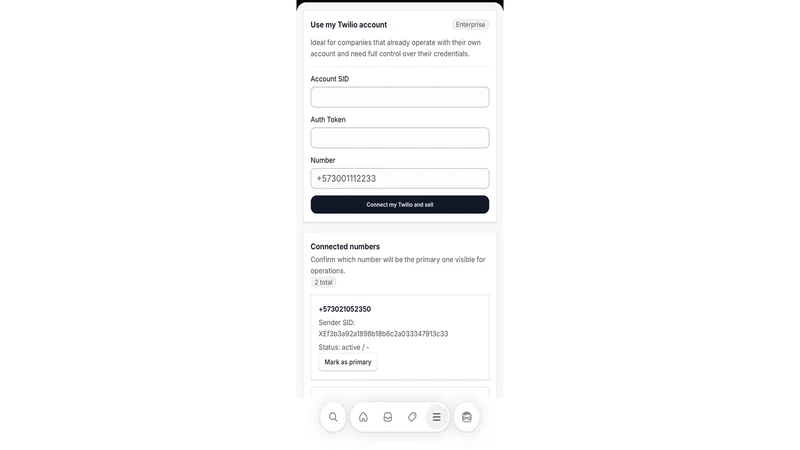Viewport: 800px width, 450px height.
Task: Click the Status: active line
Action: [x=344, y=347]
